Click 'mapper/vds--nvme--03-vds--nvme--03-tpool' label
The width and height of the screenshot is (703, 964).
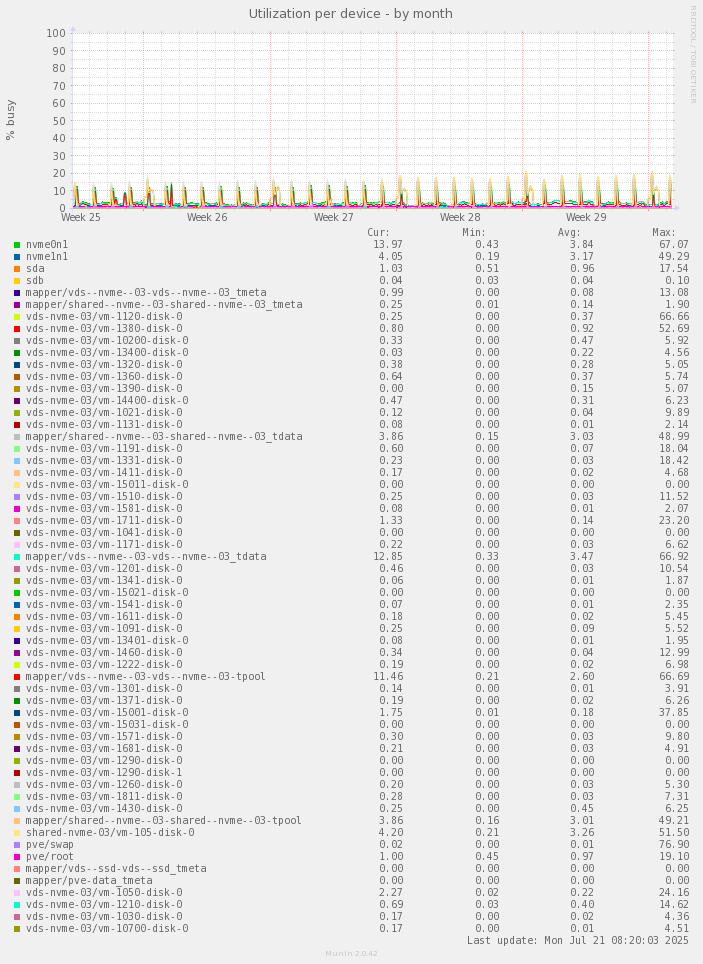(146, 676)
